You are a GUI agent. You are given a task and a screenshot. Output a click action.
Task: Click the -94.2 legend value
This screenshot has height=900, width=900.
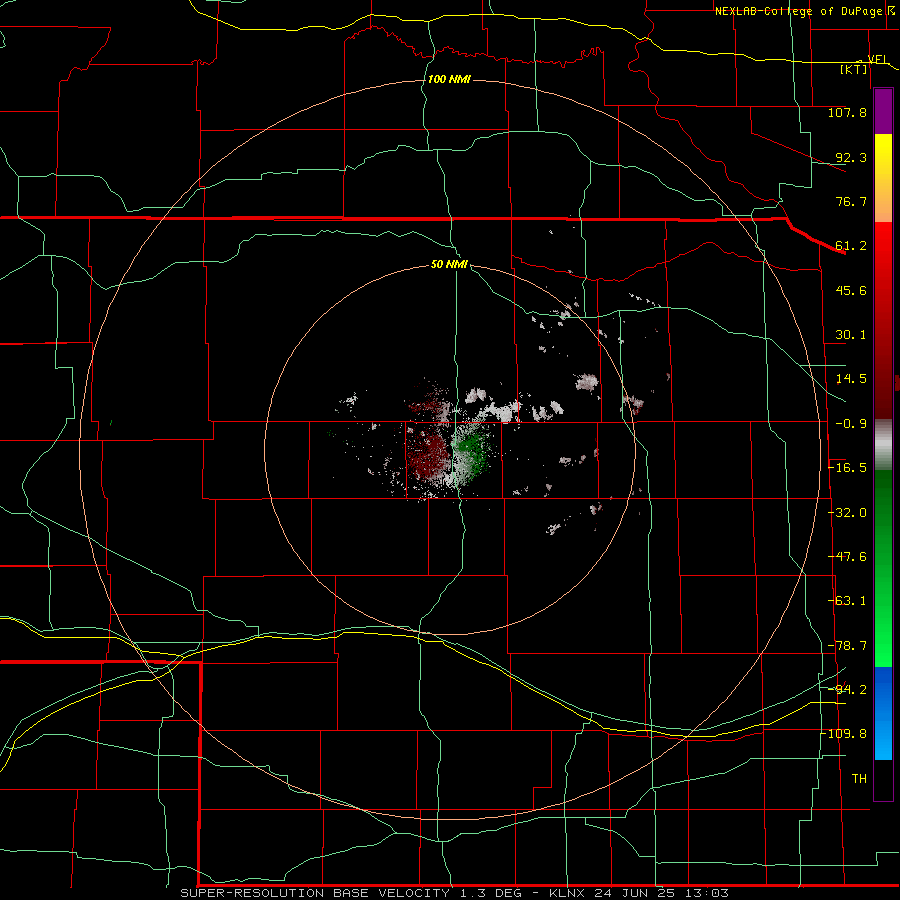pos(847,689)
